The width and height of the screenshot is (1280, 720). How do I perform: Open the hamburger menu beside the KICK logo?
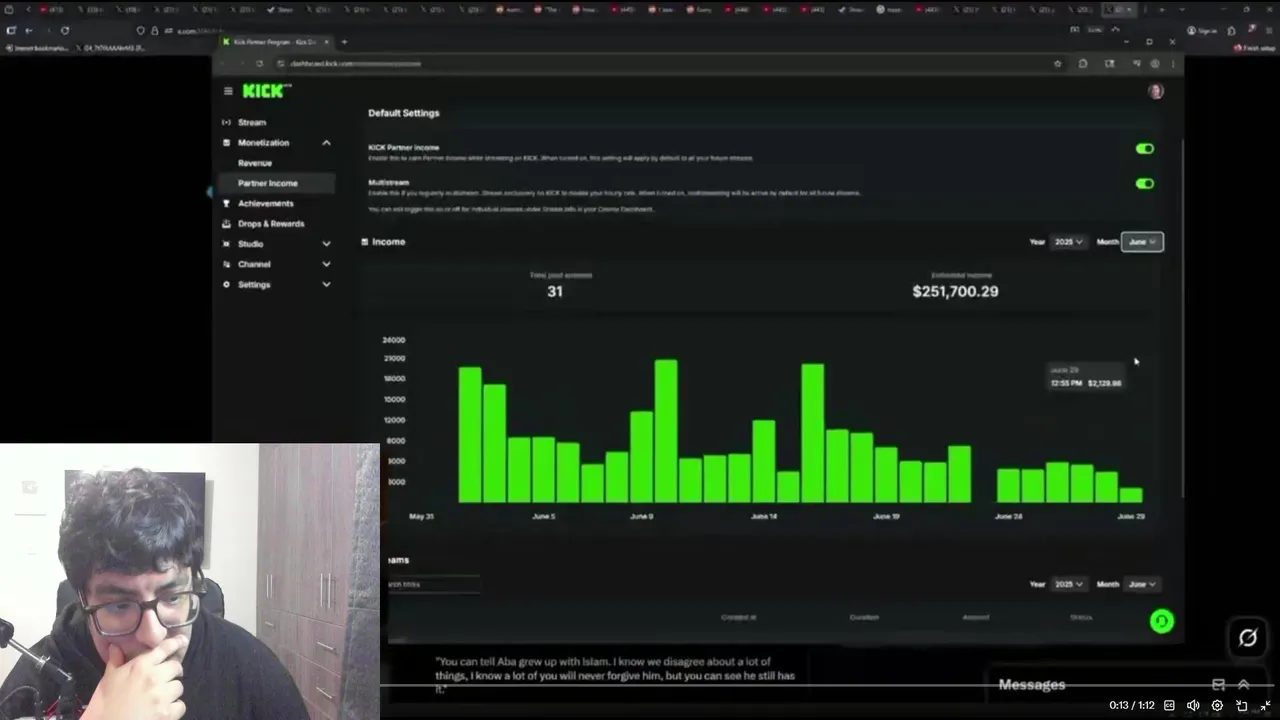tap(228, 91)
